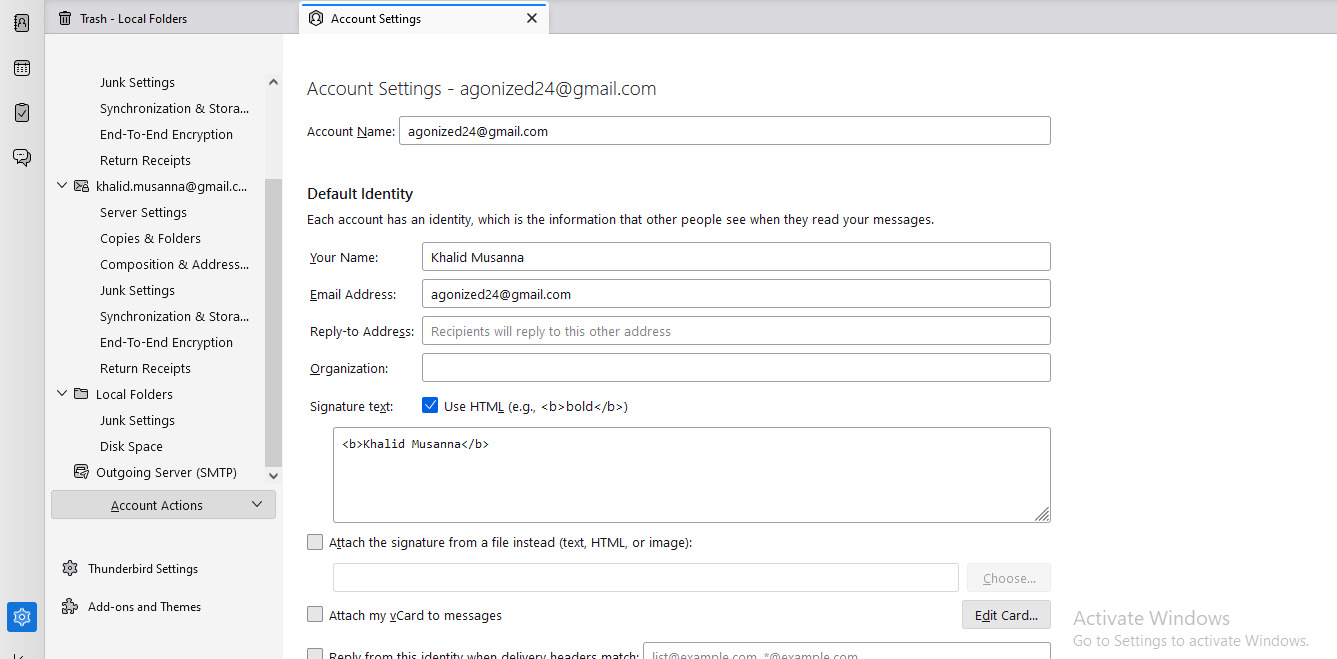Select the Account Settings tab
Screen dimensions: 1337x659
[x=423, y=18]
